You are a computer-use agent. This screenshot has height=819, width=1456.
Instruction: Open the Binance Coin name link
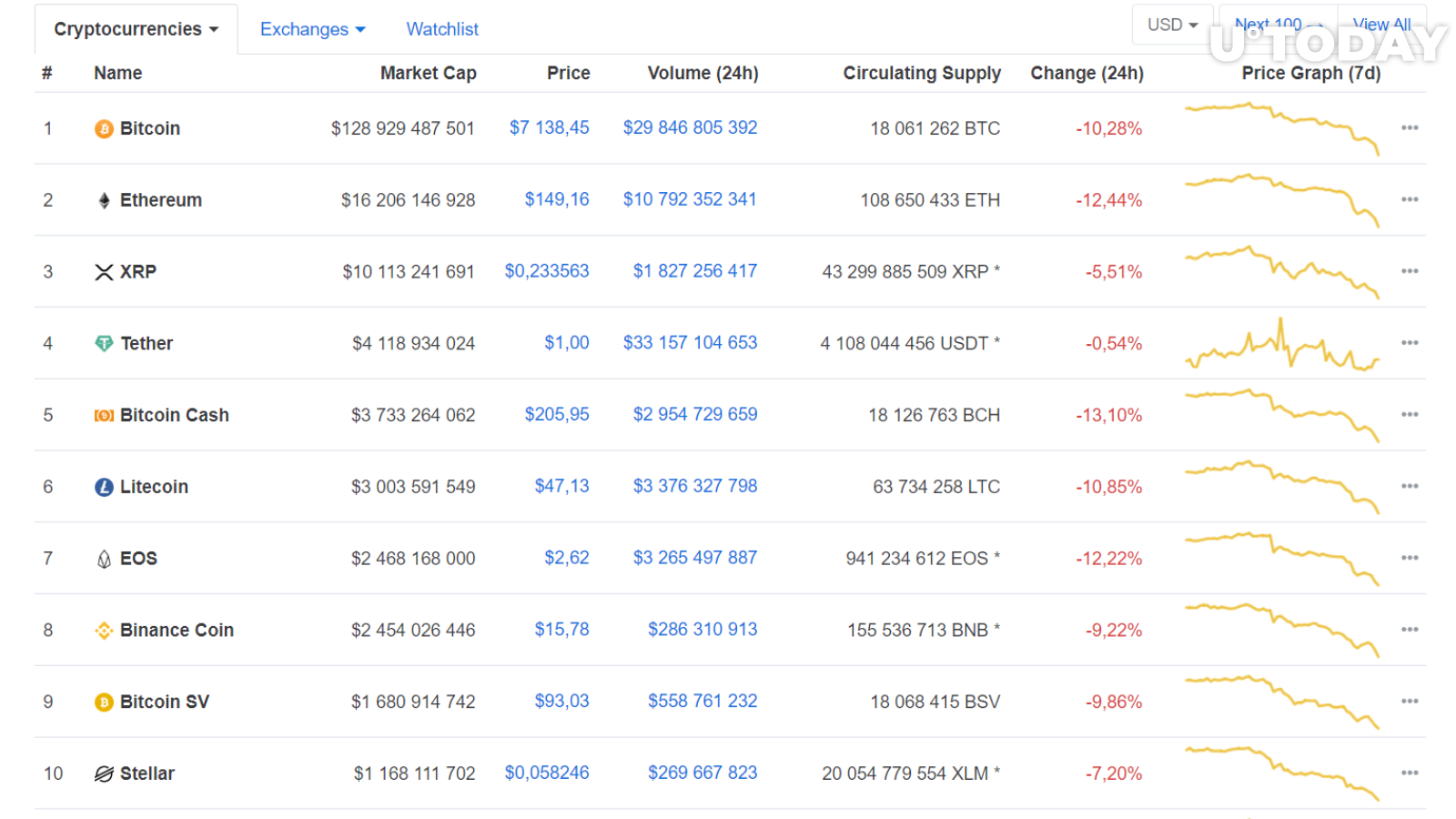tap(177, 630)
